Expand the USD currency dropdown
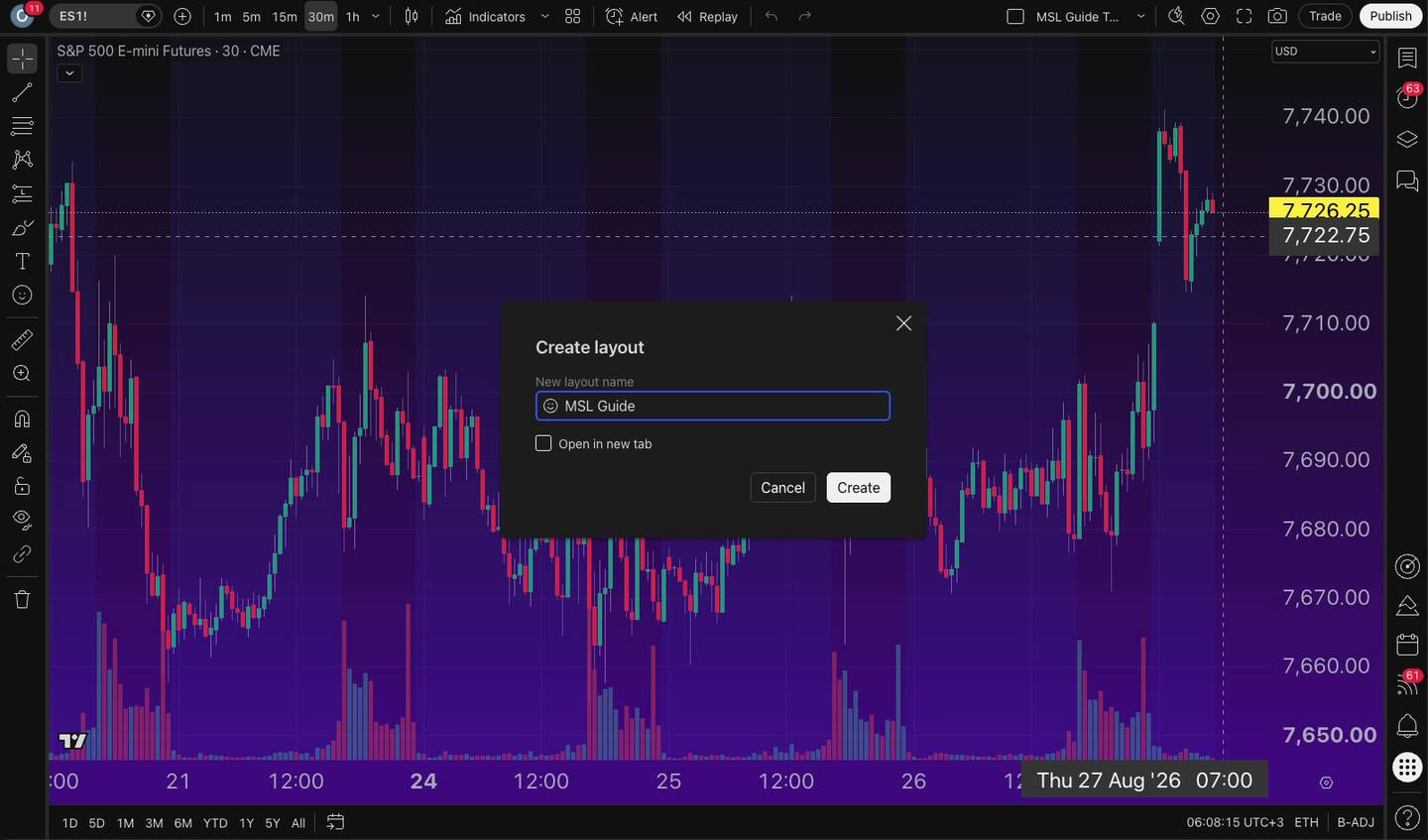1428x840 pixels. [1326, 52]
